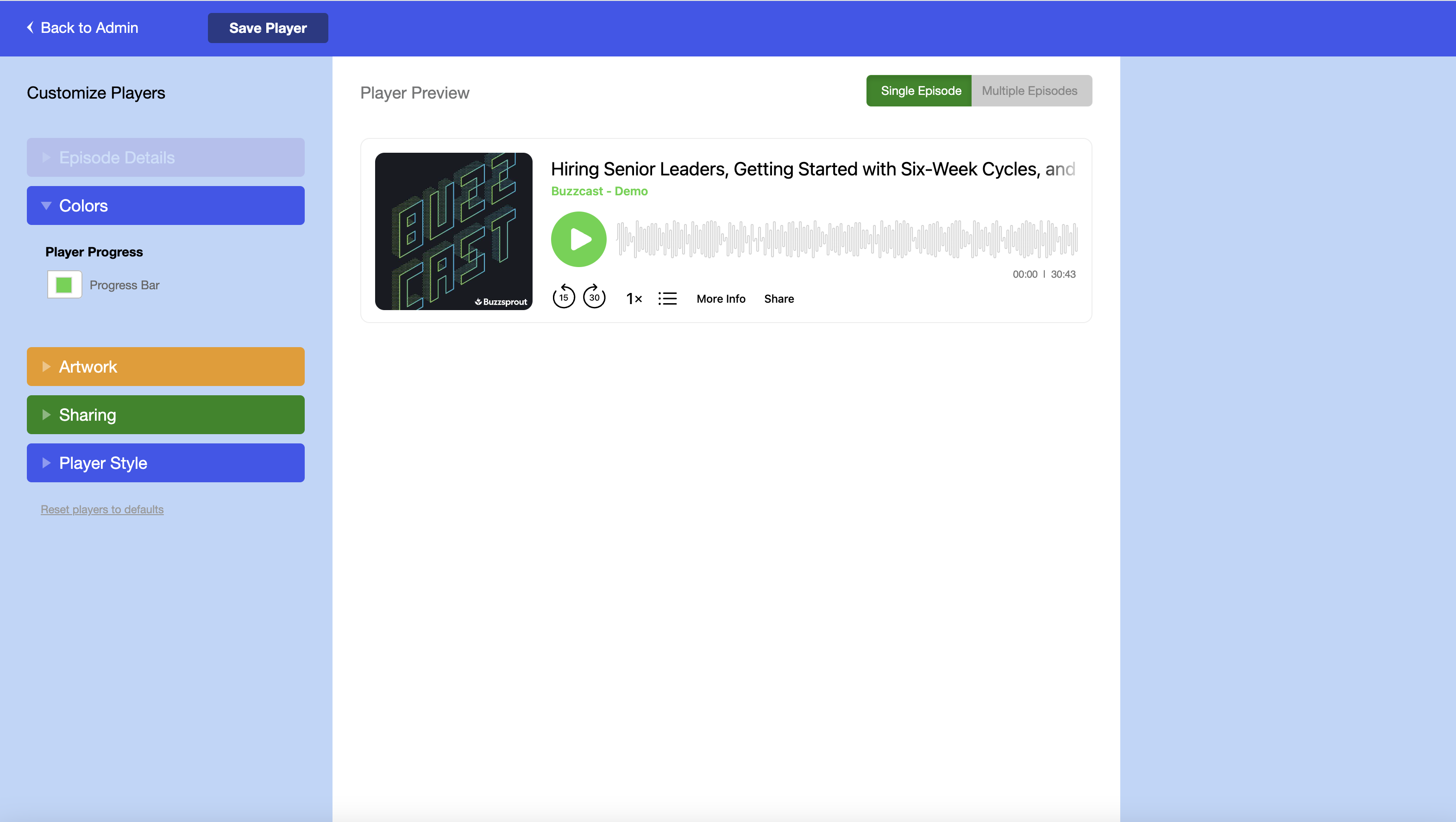Open the More Info tab in player
This screenshot has height=822, width=1456.
click(721, 299)
